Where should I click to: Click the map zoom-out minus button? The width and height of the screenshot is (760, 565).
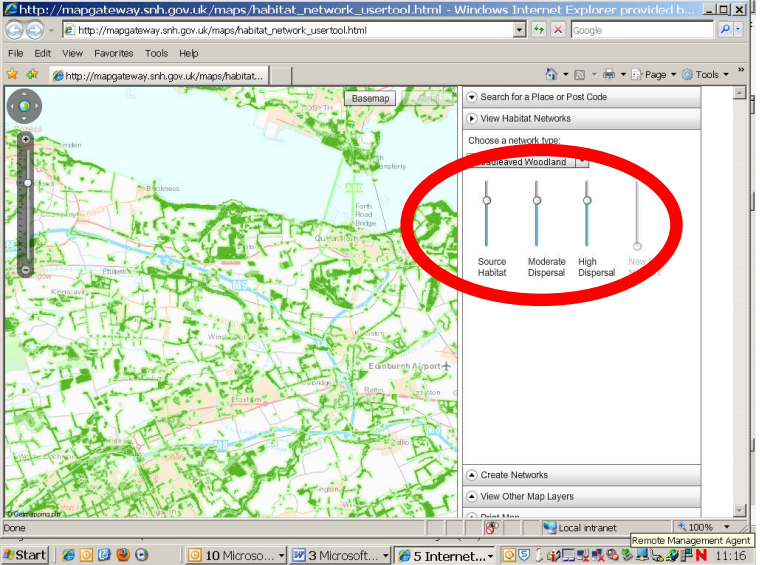click(x=26, y=270)
